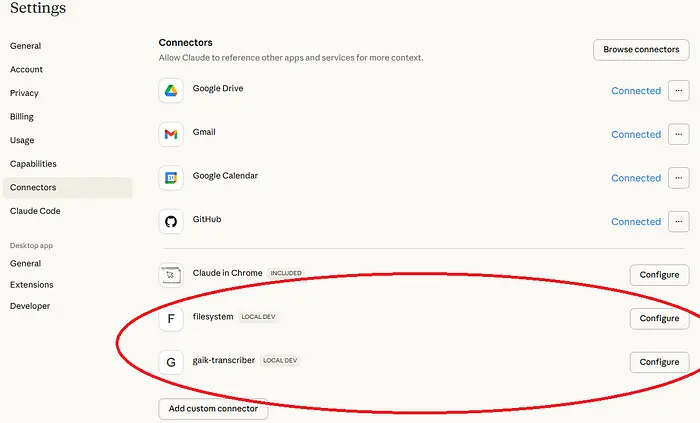
Task: Click the Google Calendar connector icon
Action: pyautogui.click(x=171, y=178)
